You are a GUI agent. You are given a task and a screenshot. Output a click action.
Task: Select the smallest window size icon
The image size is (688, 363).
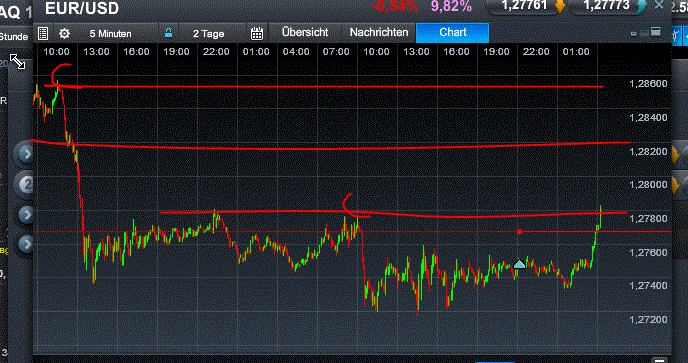[x=634, y=33]
